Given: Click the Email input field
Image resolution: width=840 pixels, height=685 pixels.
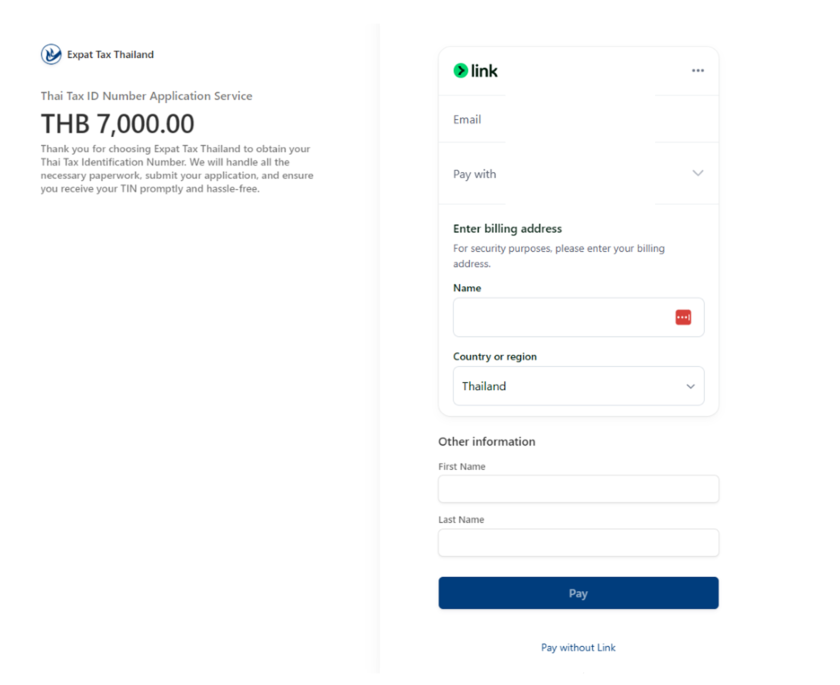Looking at the screenshot, I should 578,119.
